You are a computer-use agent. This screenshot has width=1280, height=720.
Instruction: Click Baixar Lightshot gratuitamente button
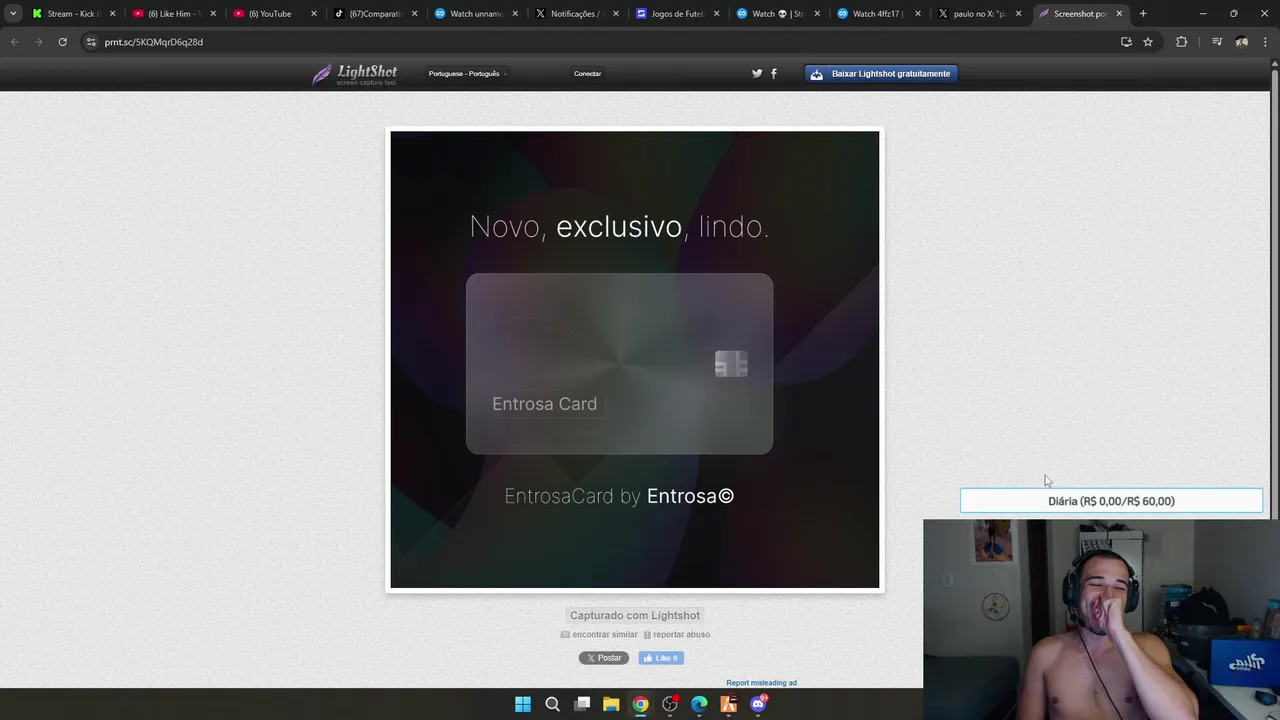(x=881, y=74)
